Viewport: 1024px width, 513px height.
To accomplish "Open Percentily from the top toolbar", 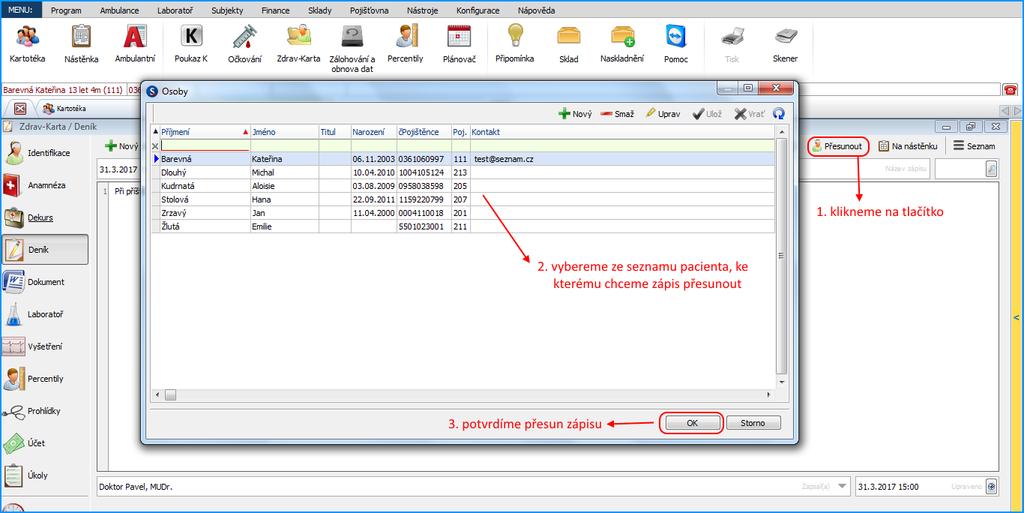I will pos(406,43).
